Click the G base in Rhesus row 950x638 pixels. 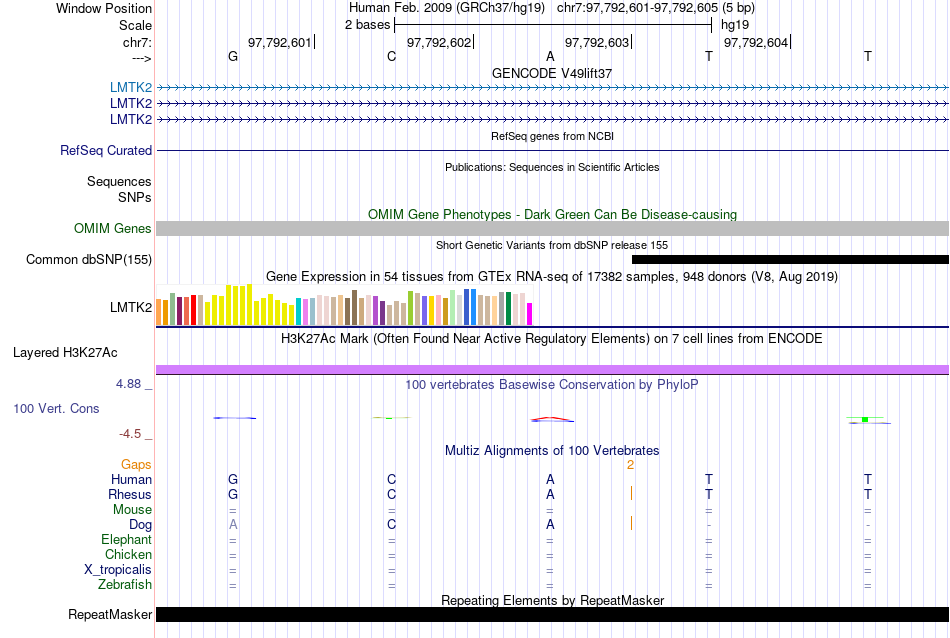click(x=233, y=494)
